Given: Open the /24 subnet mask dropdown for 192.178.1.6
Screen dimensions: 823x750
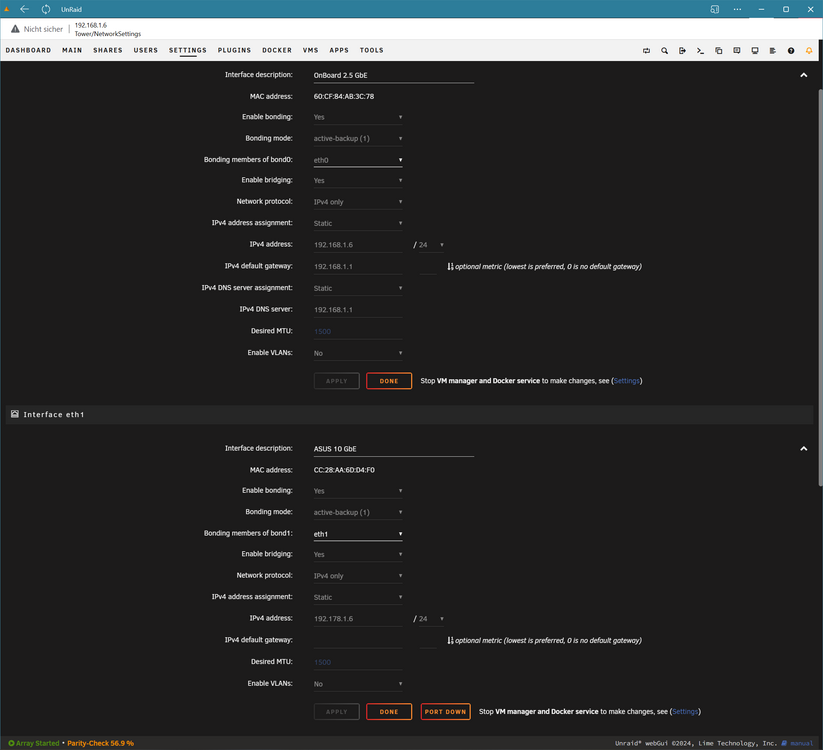Looking at the screenshot, I should pos(431,619).
